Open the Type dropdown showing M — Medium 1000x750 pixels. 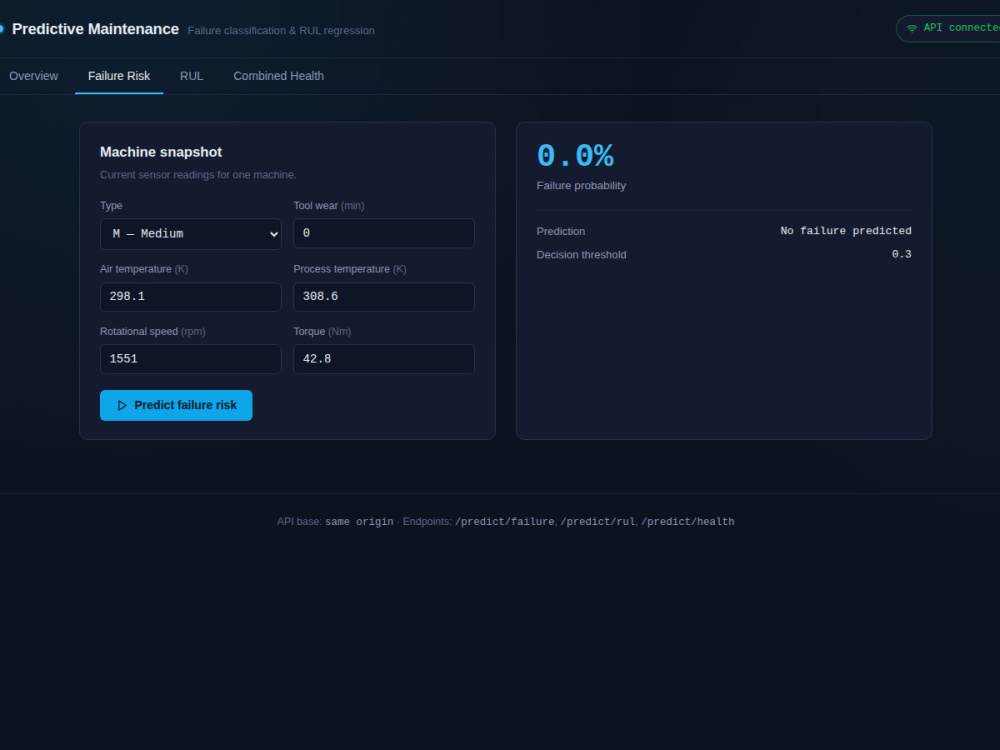pos(191,234)
